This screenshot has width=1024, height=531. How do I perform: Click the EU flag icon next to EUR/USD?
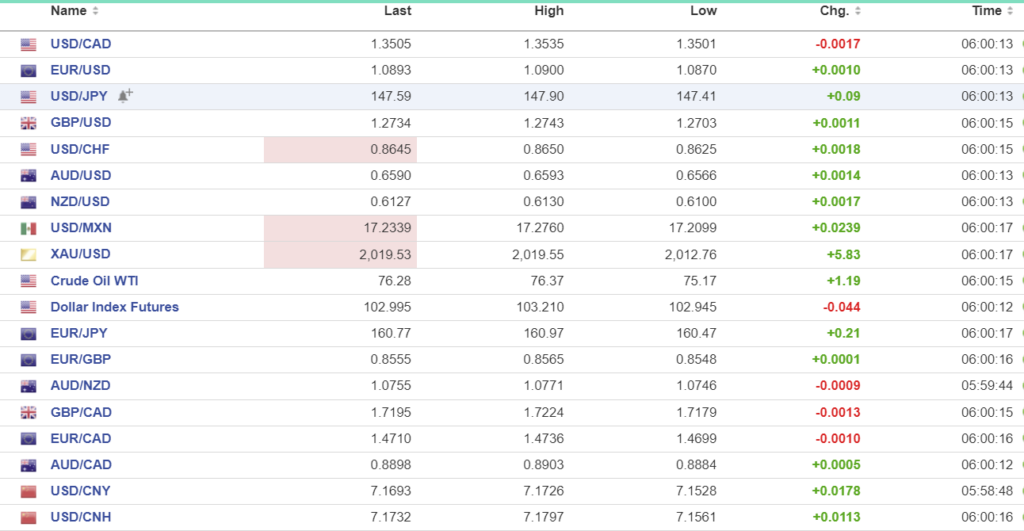[28, 71]
